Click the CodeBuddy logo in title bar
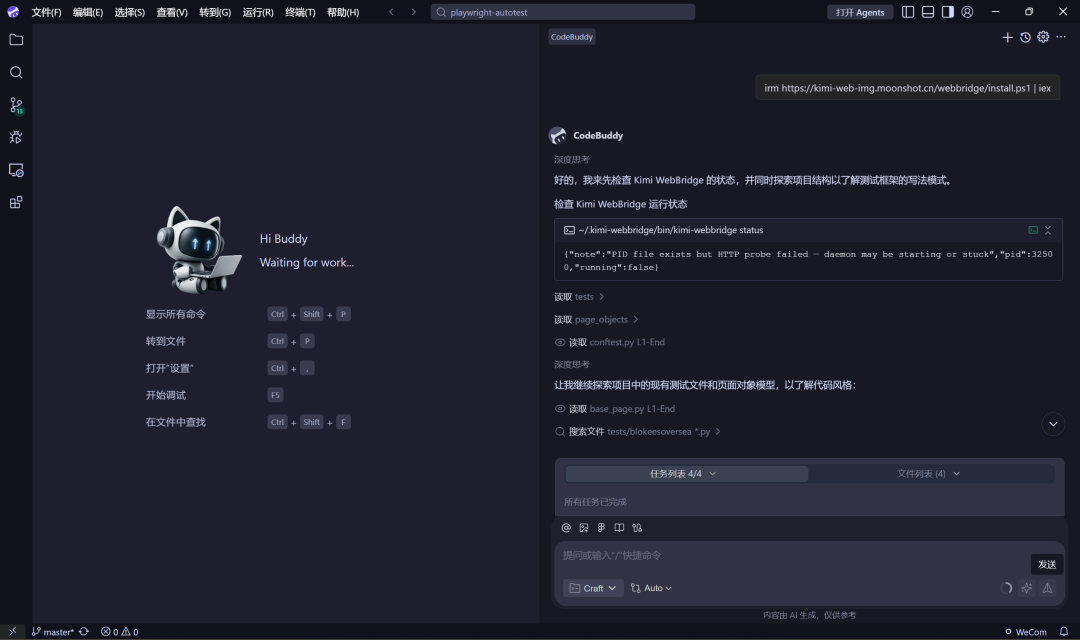 (13, 12)
